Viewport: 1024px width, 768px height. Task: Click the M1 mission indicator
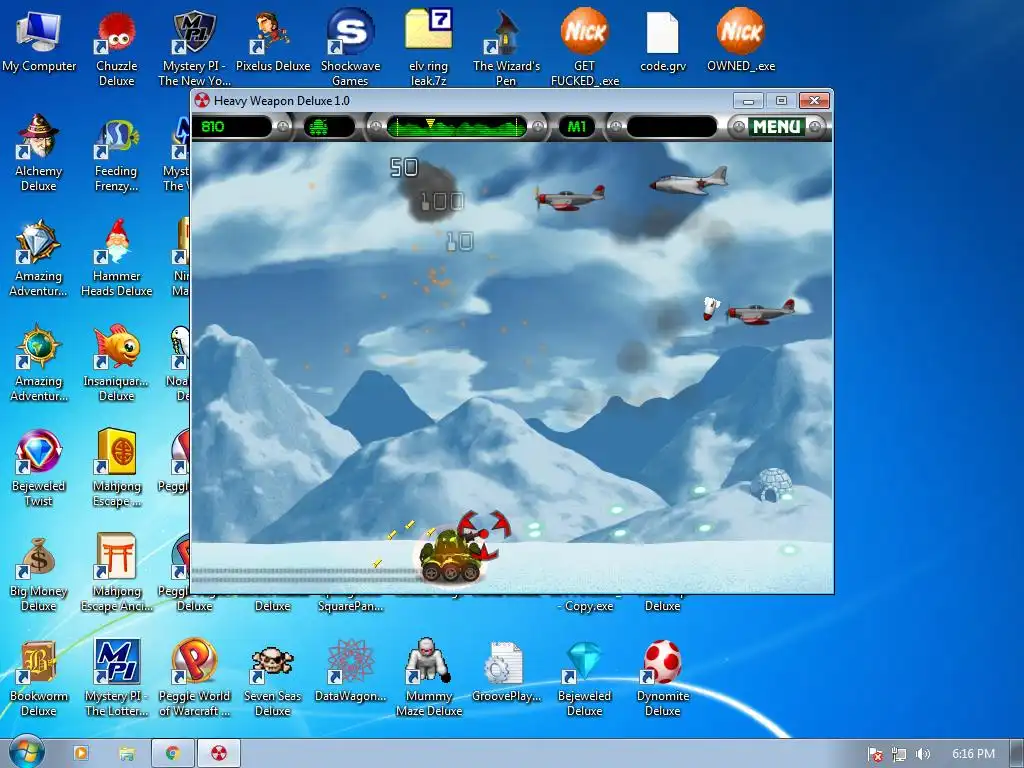point(576,127)
